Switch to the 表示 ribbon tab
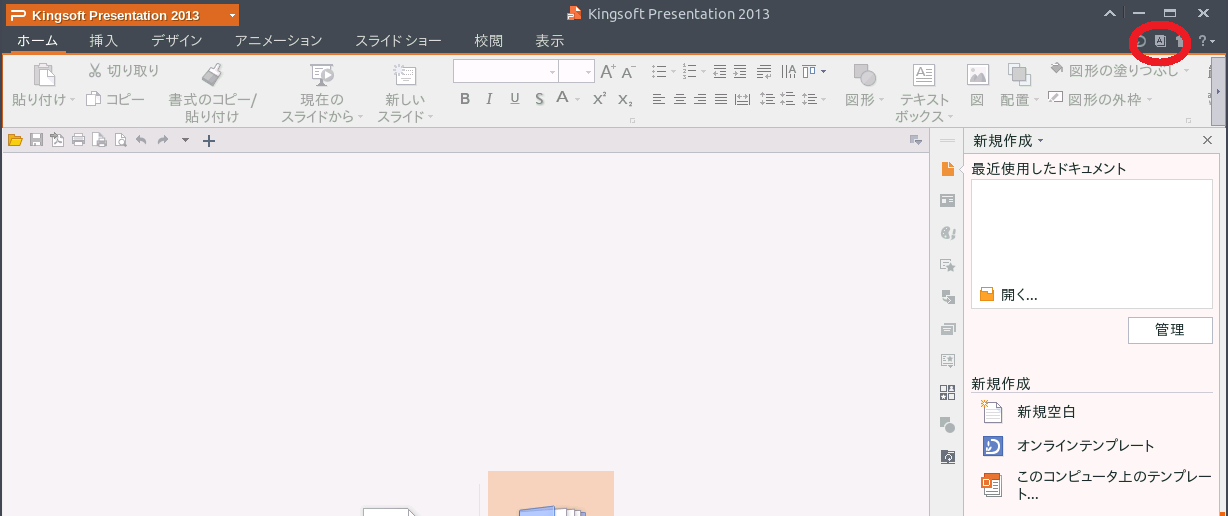 pos(549,41)
